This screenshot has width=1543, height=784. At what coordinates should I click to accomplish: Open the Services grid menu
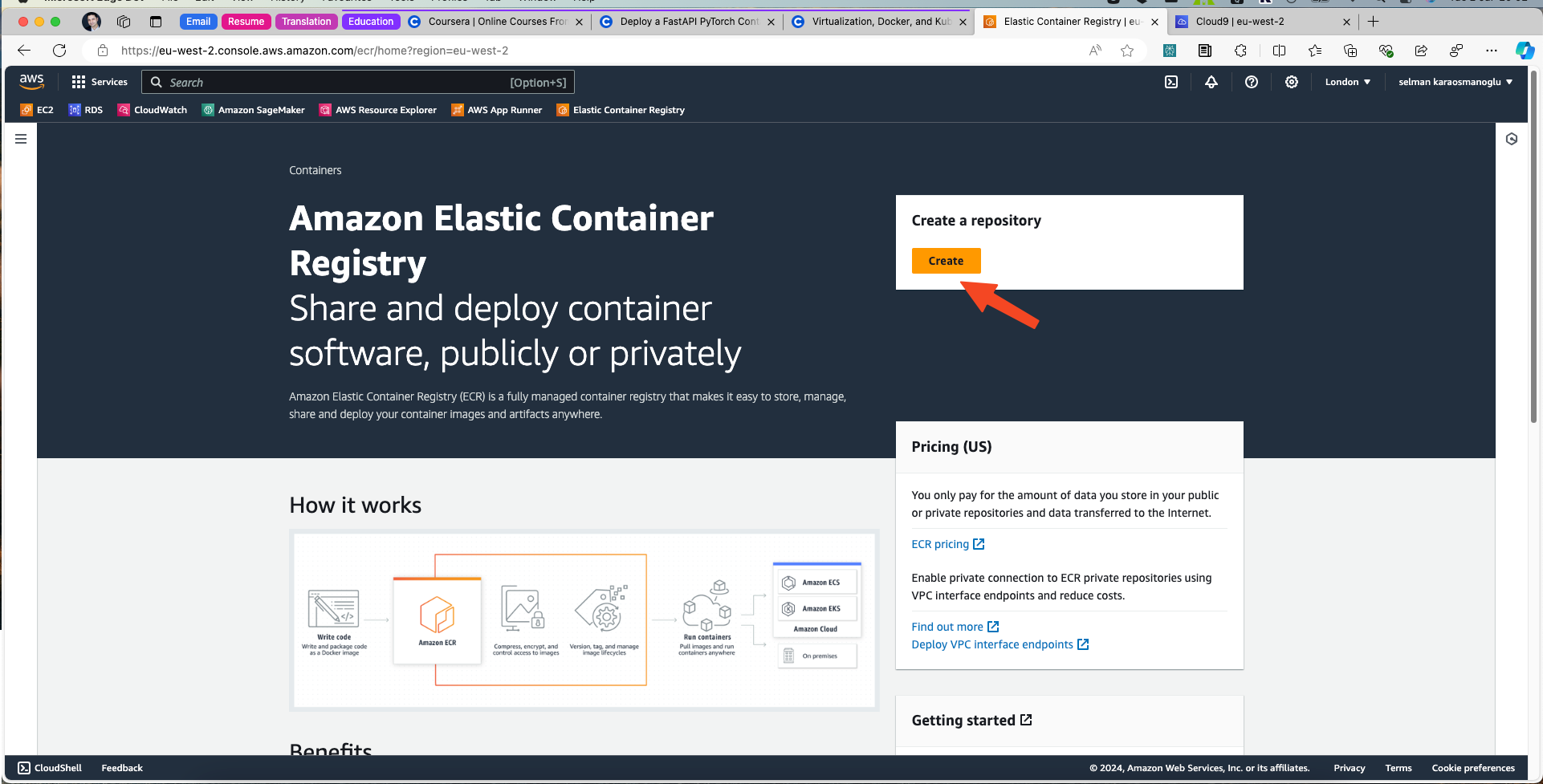[100, 82]
